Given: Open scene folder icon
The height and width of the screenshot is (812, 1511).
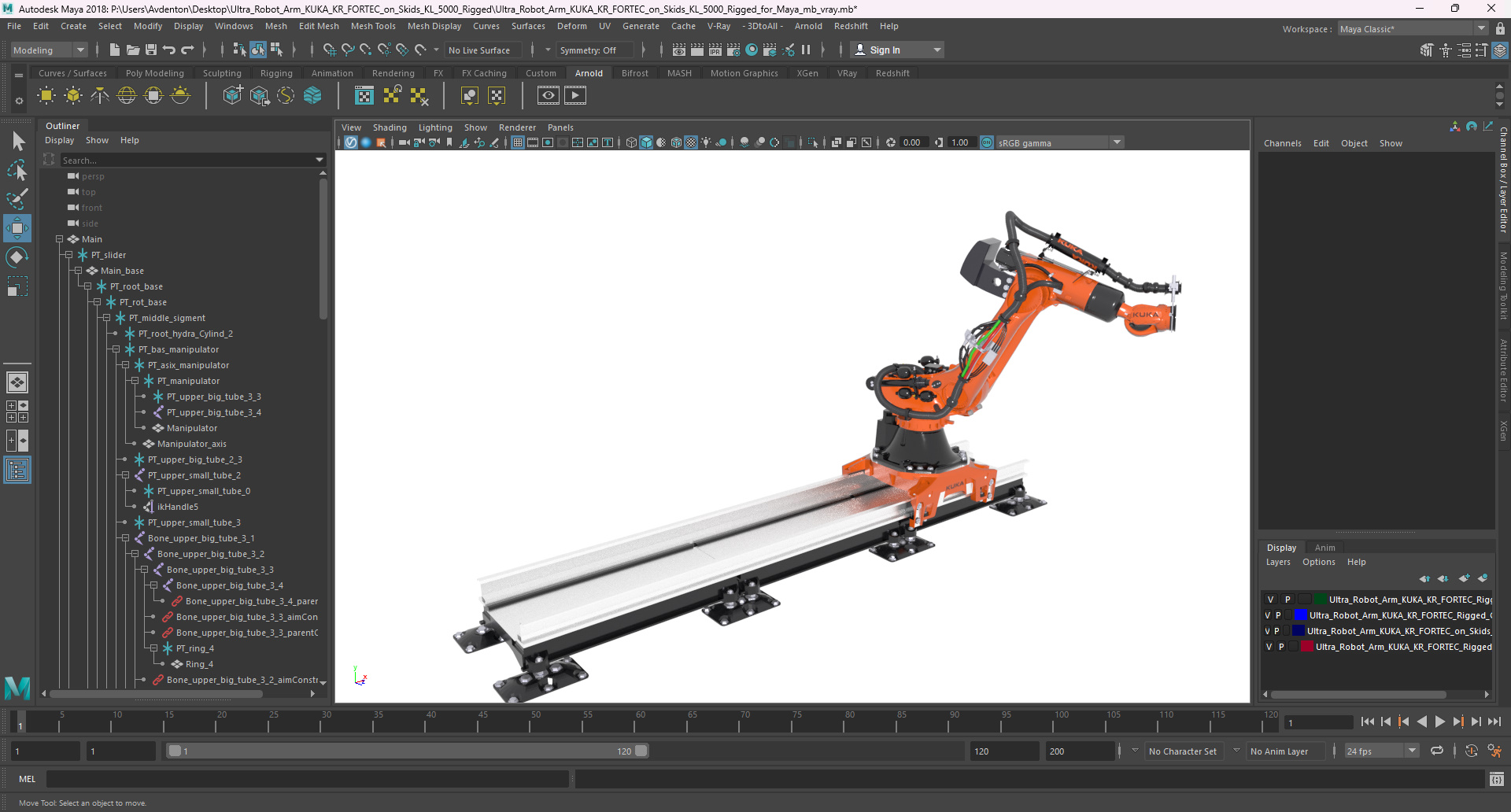Looking at the screenshot, I should [132, 50].
